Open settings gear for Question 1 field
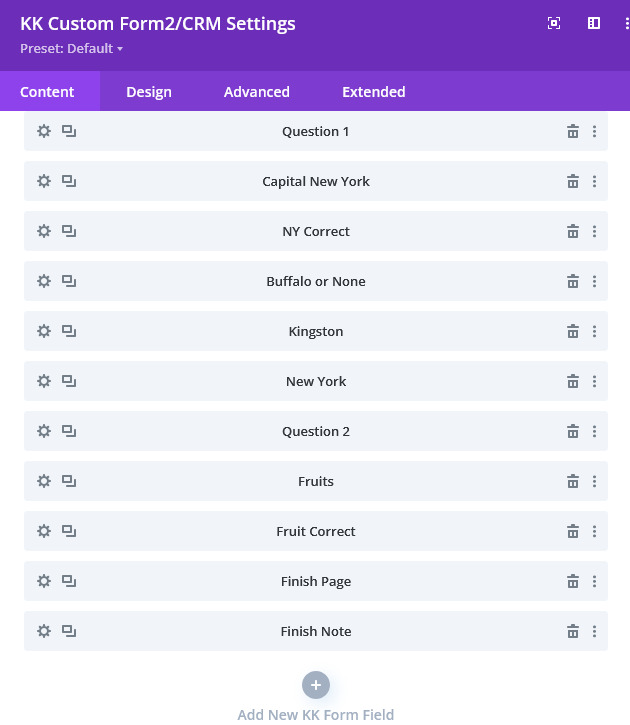The image size is (630, 725). [x=44, y=131]
